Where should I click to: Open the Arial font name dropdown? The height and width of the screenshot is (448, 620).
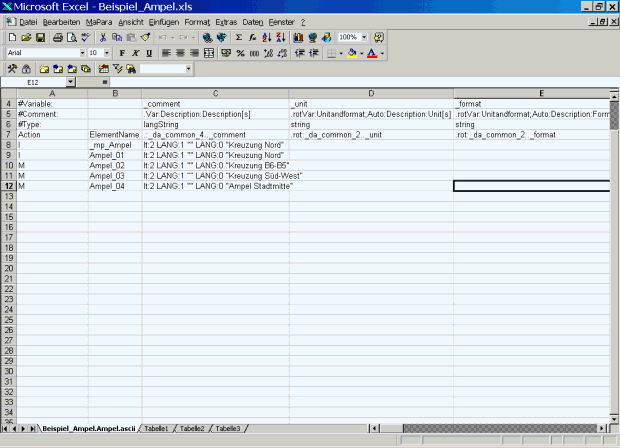(82, 53)
